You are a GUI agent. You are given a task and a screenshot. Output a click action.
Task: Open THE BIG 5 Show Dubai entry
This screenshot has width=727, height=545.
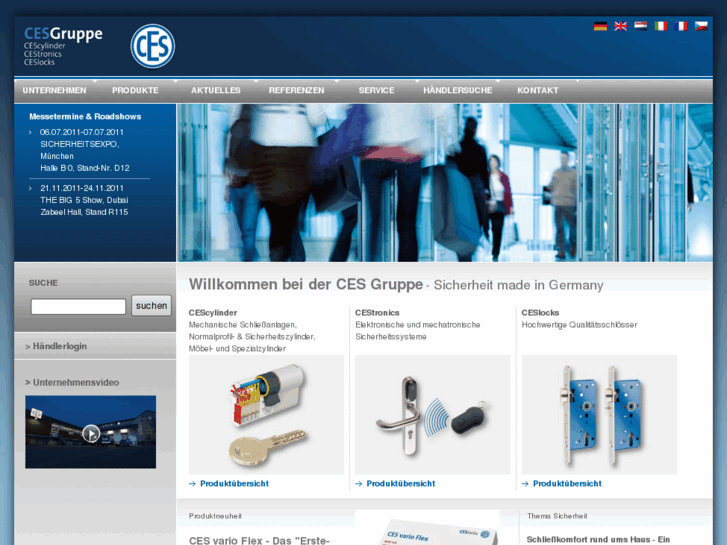point(84,200)
